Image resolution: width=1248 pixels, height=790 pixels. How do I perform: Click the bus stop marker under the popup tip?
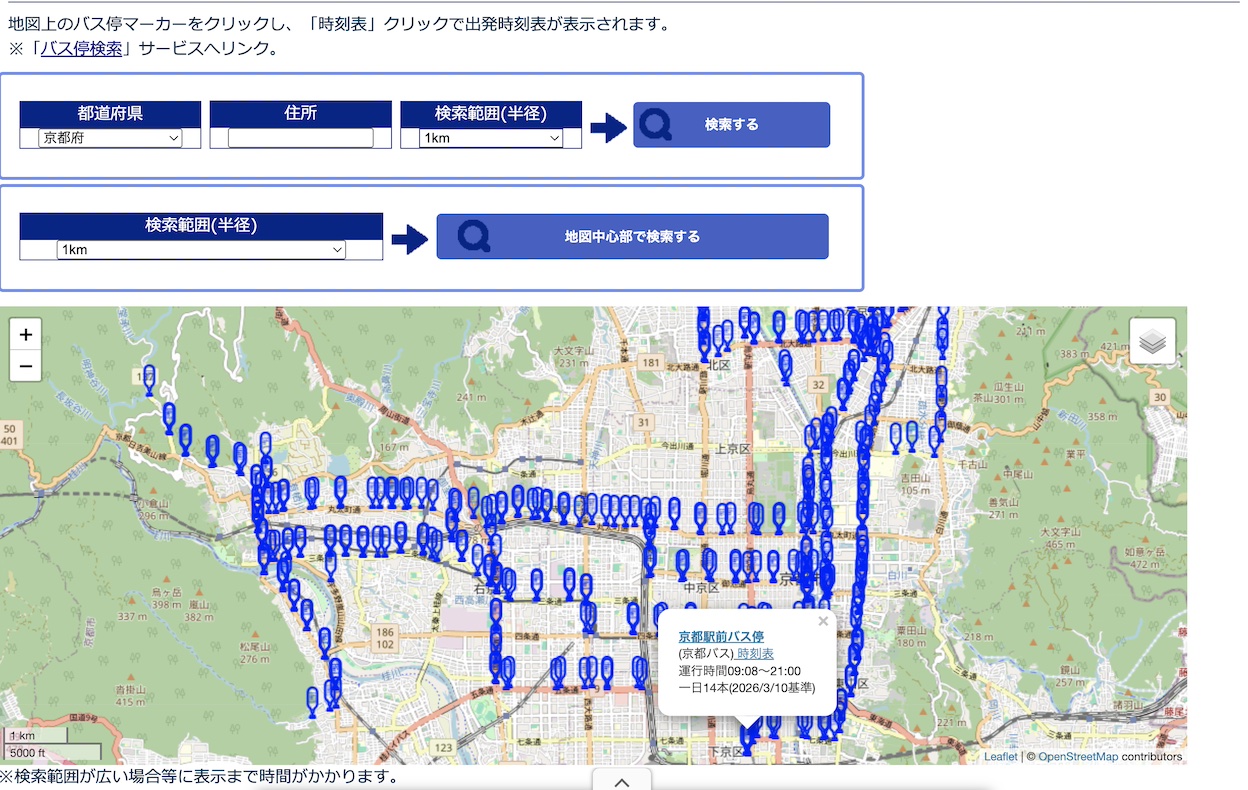pyautogui.click(x=746, y=740)
